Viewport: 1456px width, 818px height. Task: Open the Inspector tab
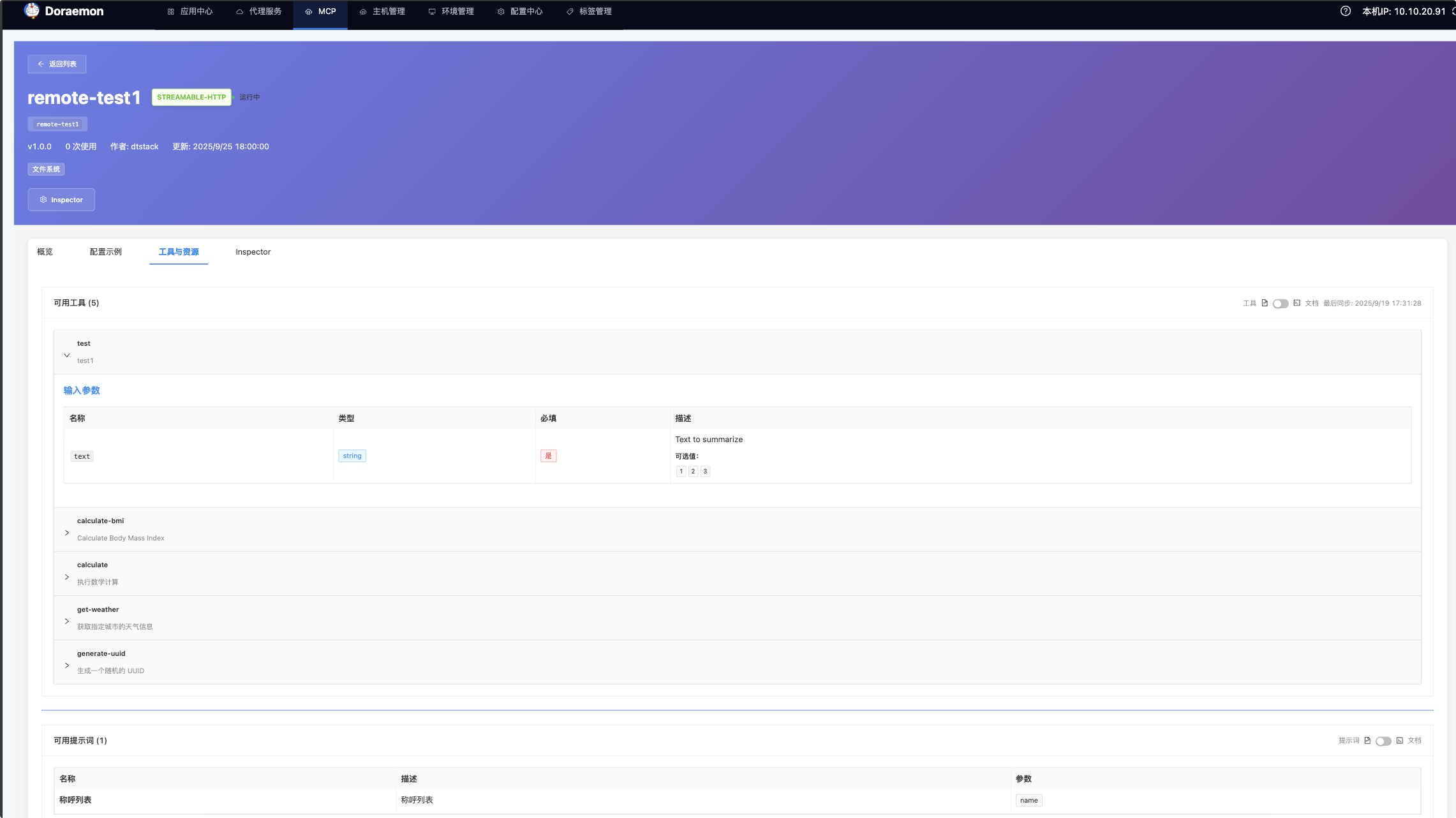point(253,252)
